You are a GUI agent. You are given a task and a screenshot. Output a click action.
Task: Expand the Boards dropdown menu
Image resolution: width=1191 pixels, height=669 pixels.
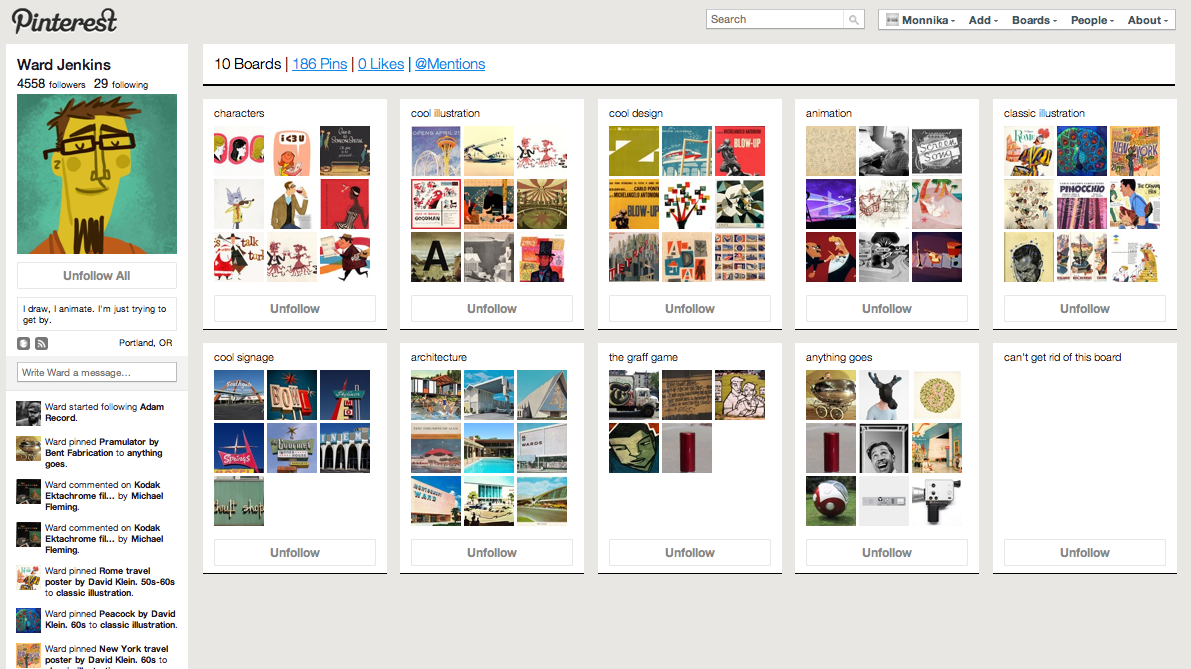click(1034, 21)
